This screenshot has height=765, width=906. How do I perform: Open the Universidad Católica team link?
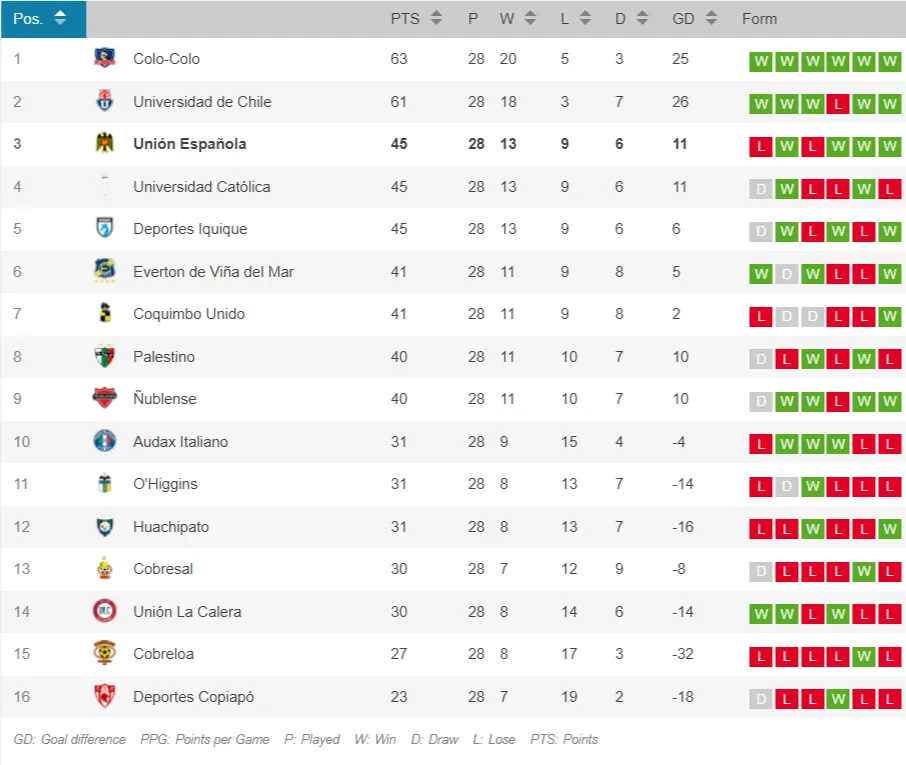201,187
